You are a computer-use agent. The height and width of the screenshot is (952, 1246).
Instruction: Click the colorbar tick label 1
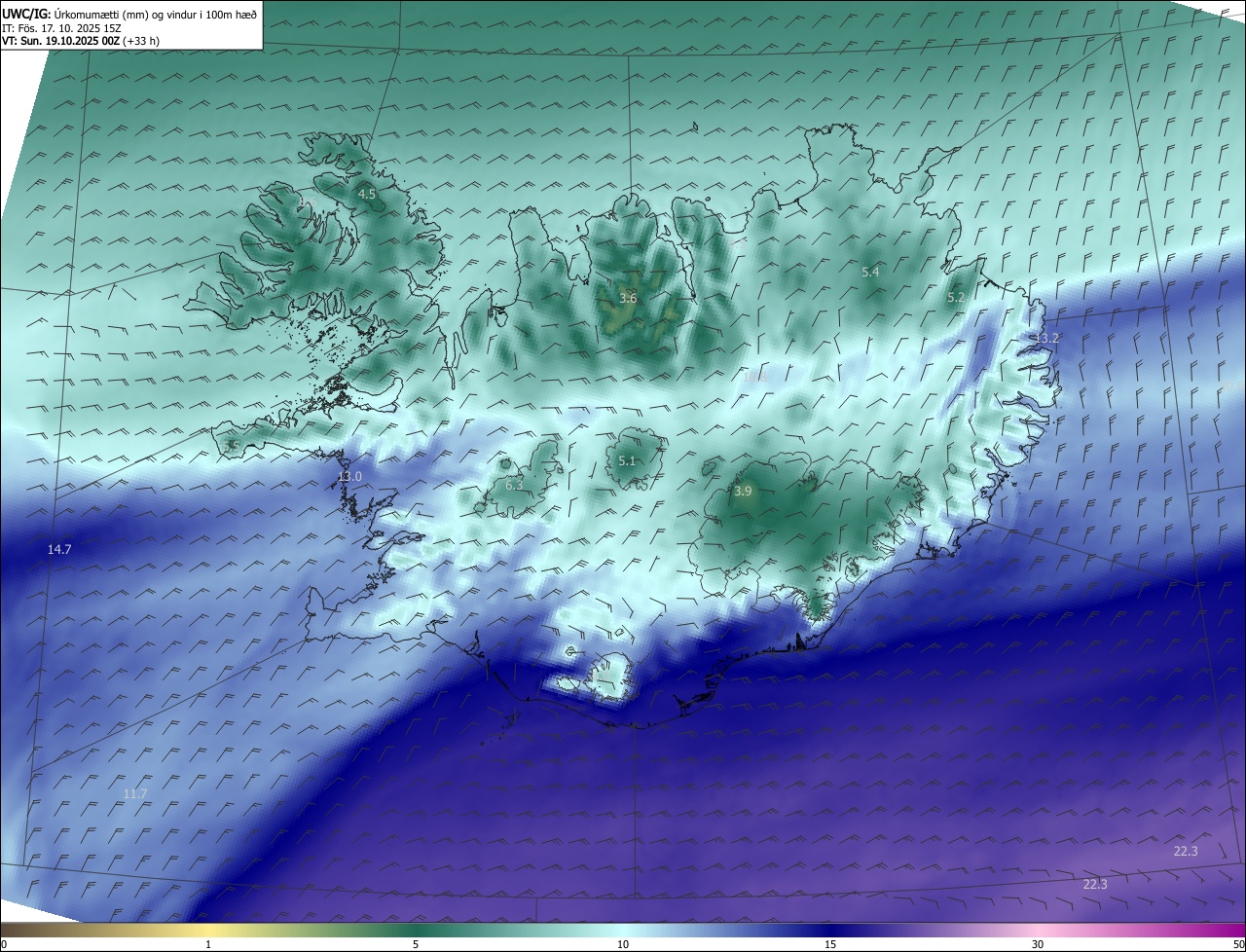pyautogui.click(x=208, y=944)
